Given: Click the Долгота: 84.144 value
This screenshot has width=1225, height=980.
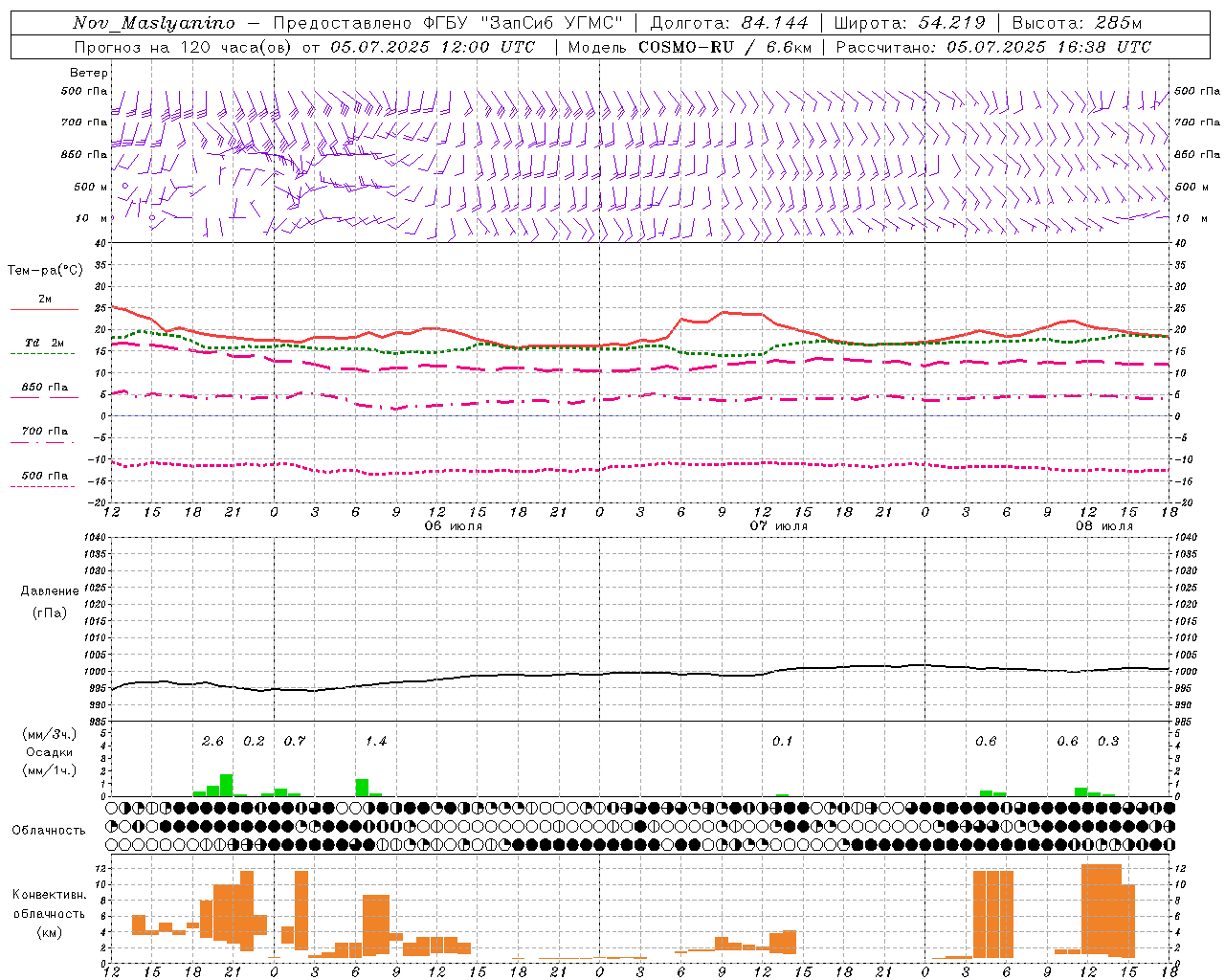Looking at the screenshot, I should coord(729,23).
